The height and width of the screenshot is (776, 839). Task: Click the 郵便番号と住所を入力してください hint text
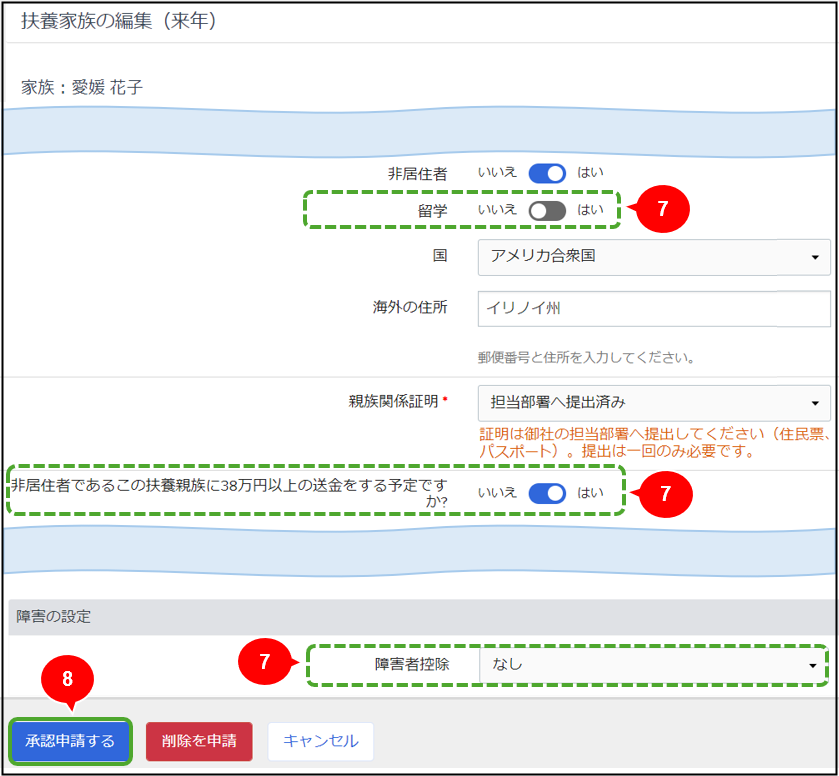[586, 357]
